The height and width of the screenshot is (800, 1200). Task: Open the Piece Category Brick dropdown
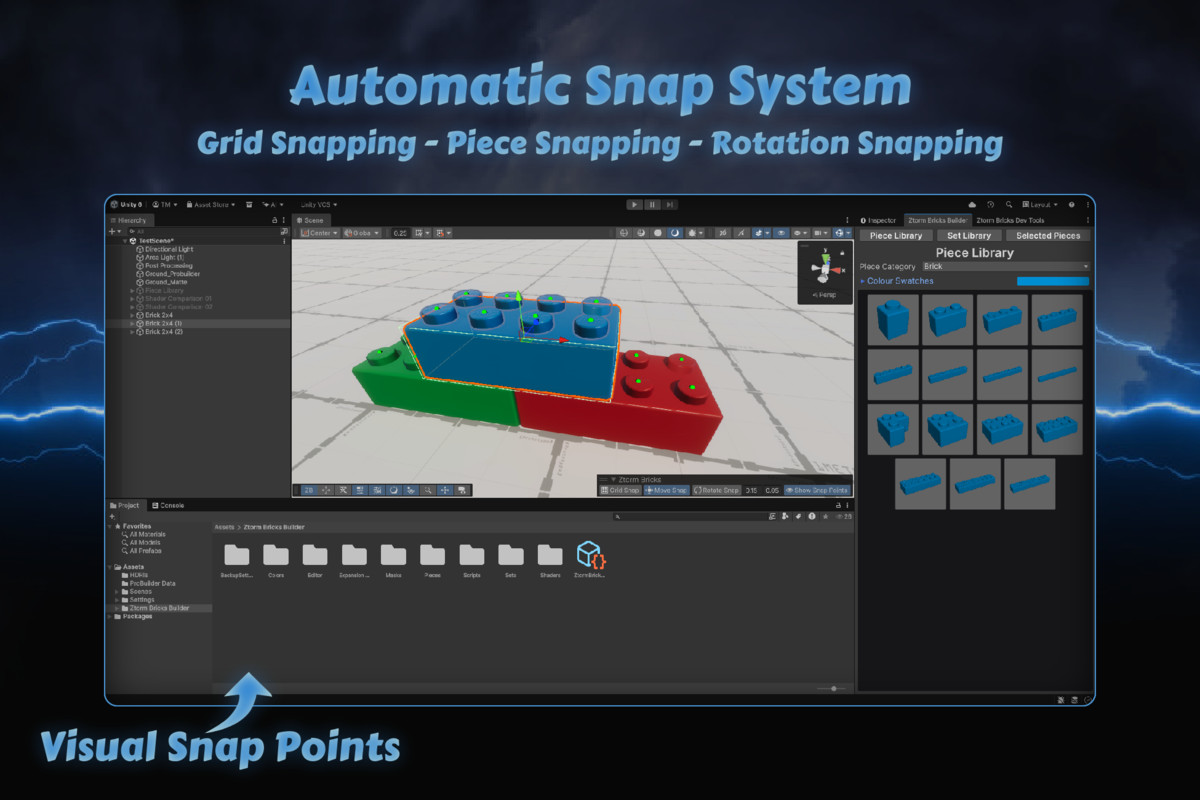(1005, 267)
